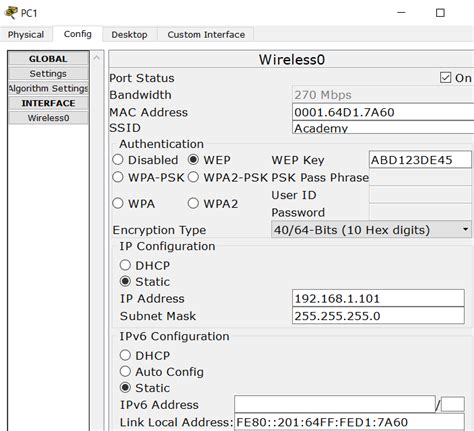Select the WPA authentication radio button
The height and width of the screenshot is (431, 474).
[118, 203]
